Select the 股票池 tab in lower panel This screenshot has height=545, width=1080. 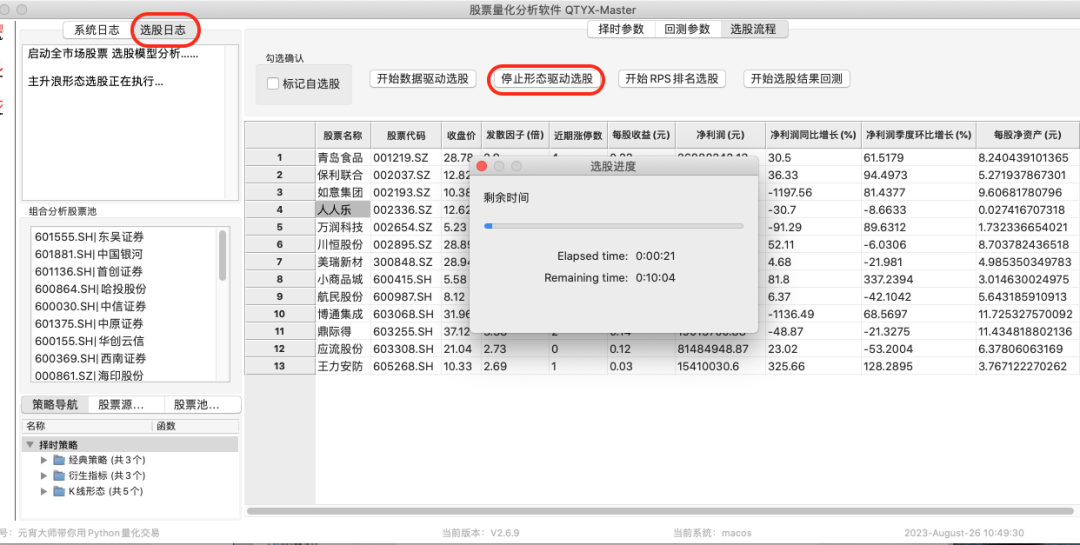[x=202, y=404]
